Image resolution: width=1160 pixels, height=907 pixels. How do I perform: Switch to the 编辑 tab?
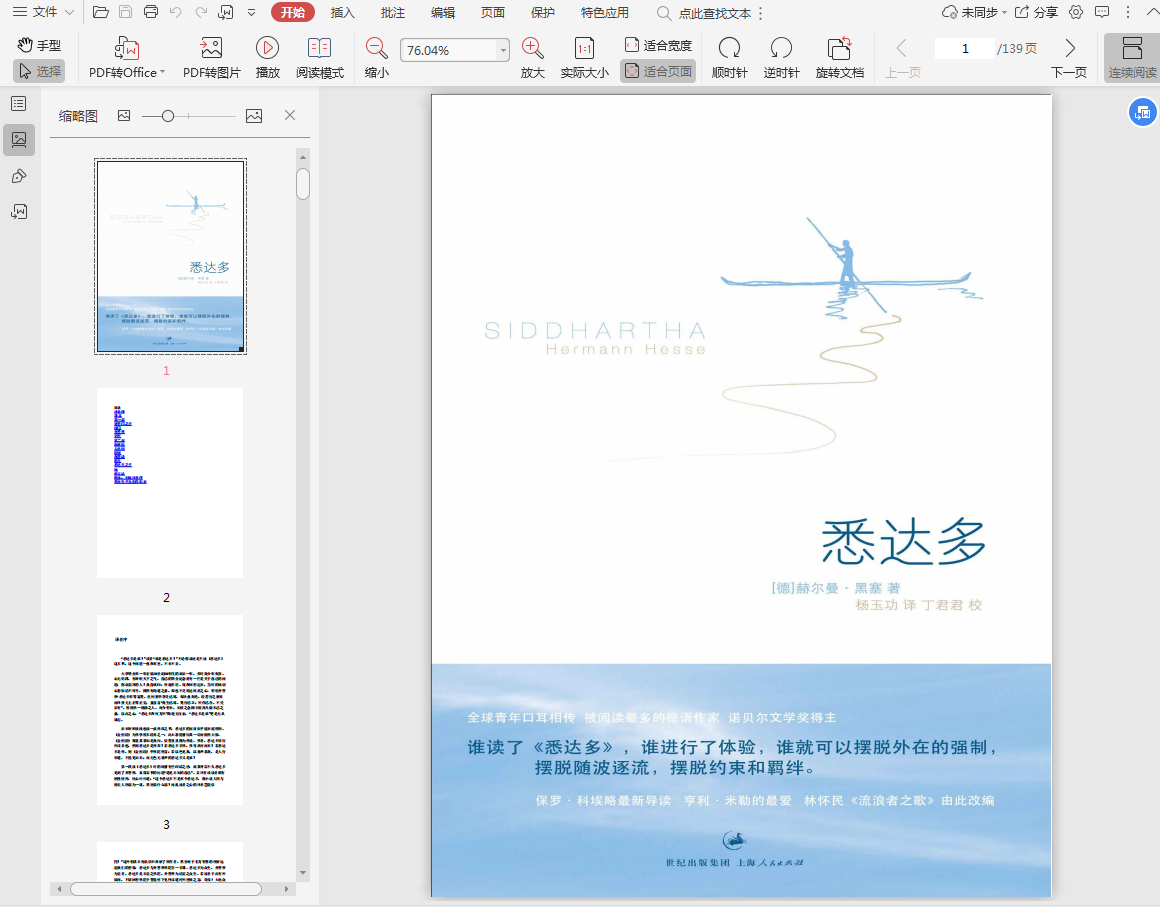click(442, 13)
